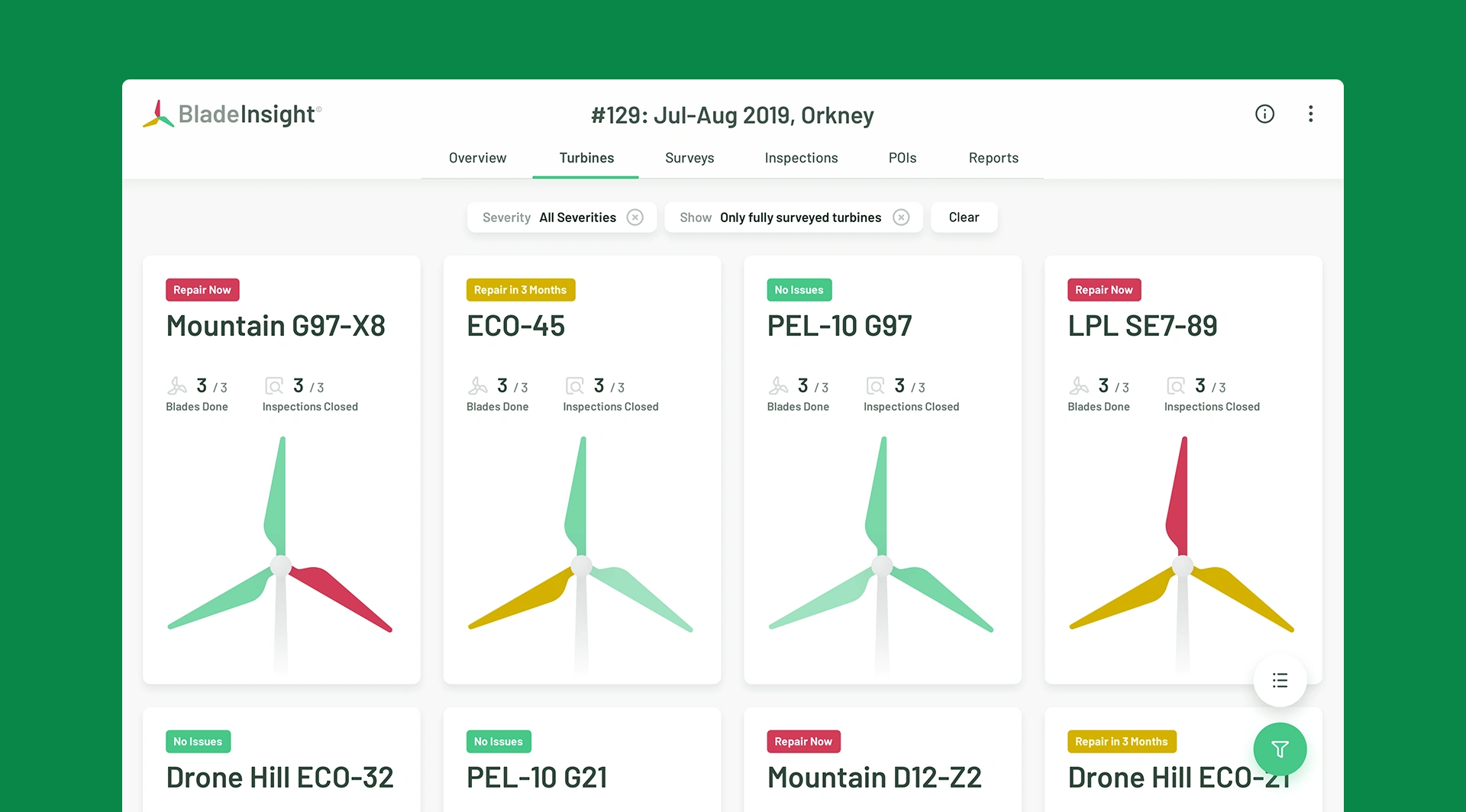
Task: Click inspections icon on LPL SE7-89 card
Action: (x=1177, y=385)
